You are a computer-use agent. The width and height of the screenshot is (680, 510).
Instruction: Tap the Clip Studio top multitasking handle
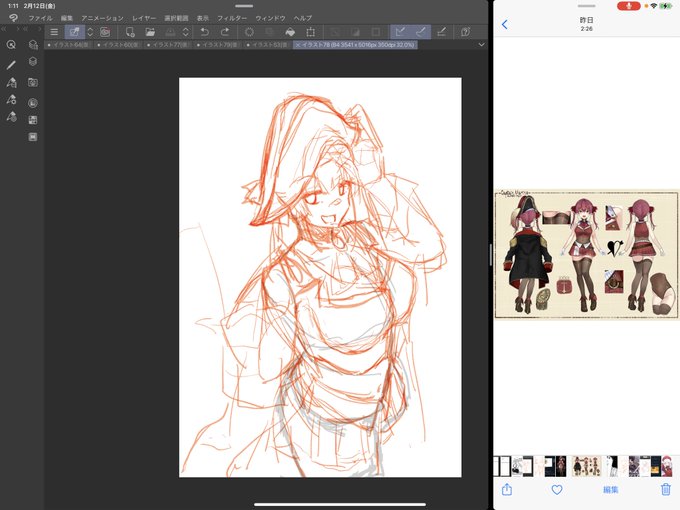[244, 6]
